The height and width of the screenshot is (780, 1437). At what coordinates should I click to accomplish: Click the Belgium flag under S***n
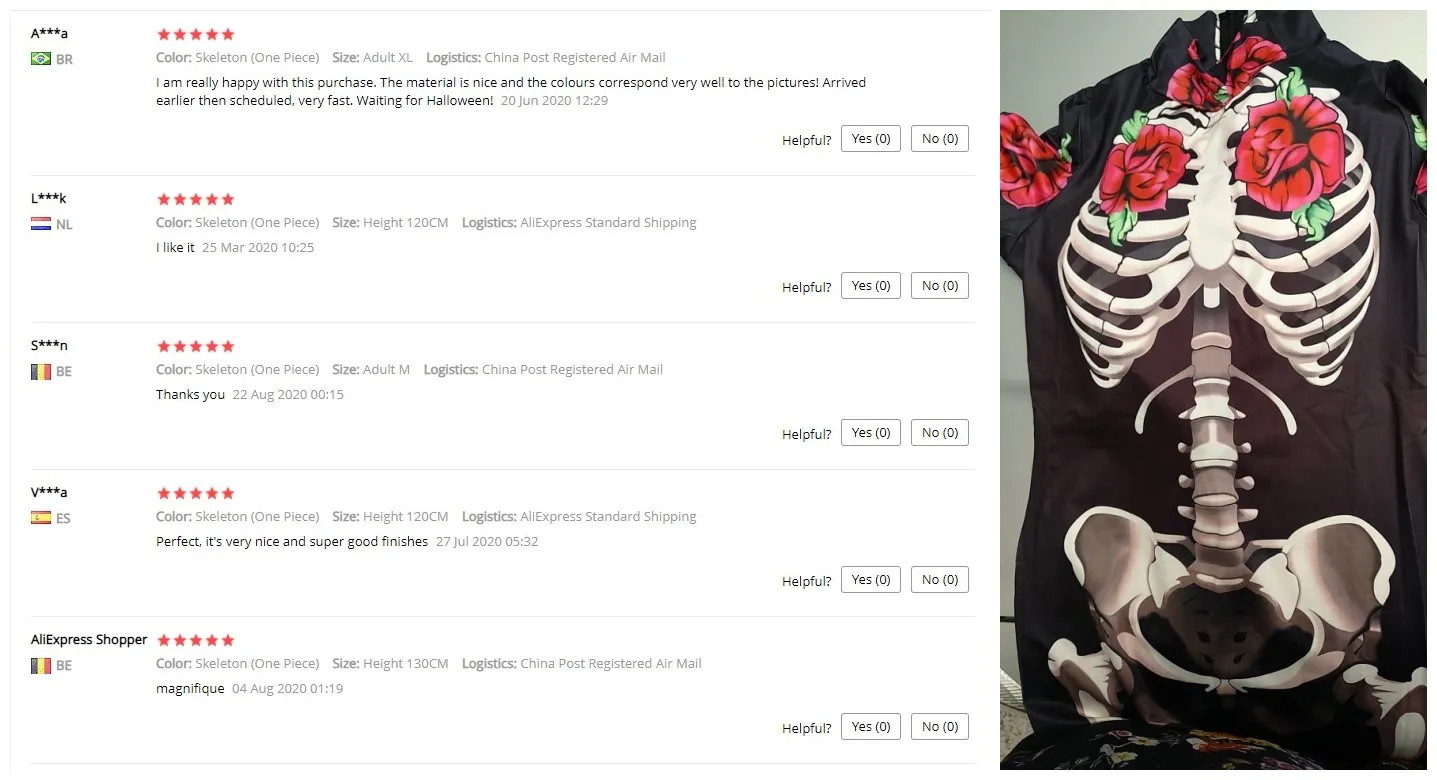41,371
